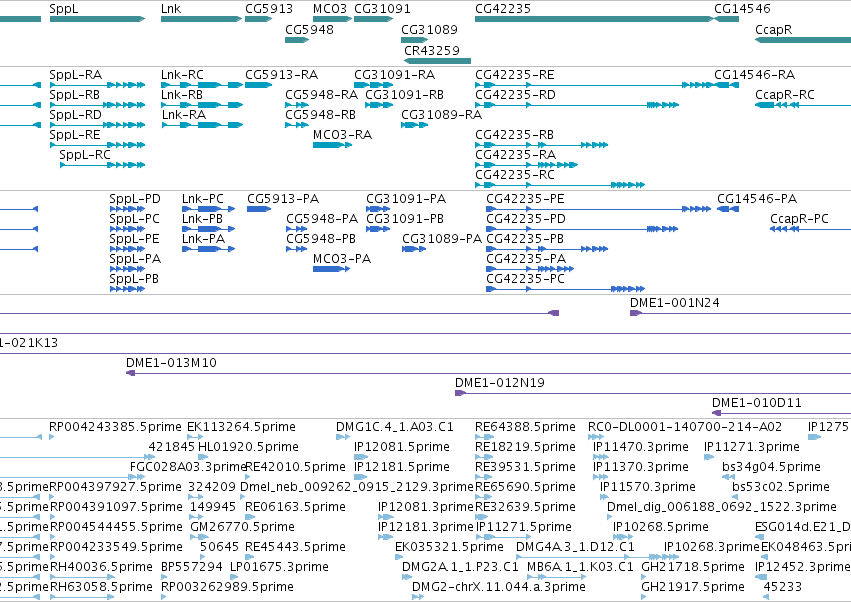The width and height of the screenshot is (851, 602).
Task: Select EST Dmel_neb_009262_0915_2129.3prime
Action: click(357, 487)
